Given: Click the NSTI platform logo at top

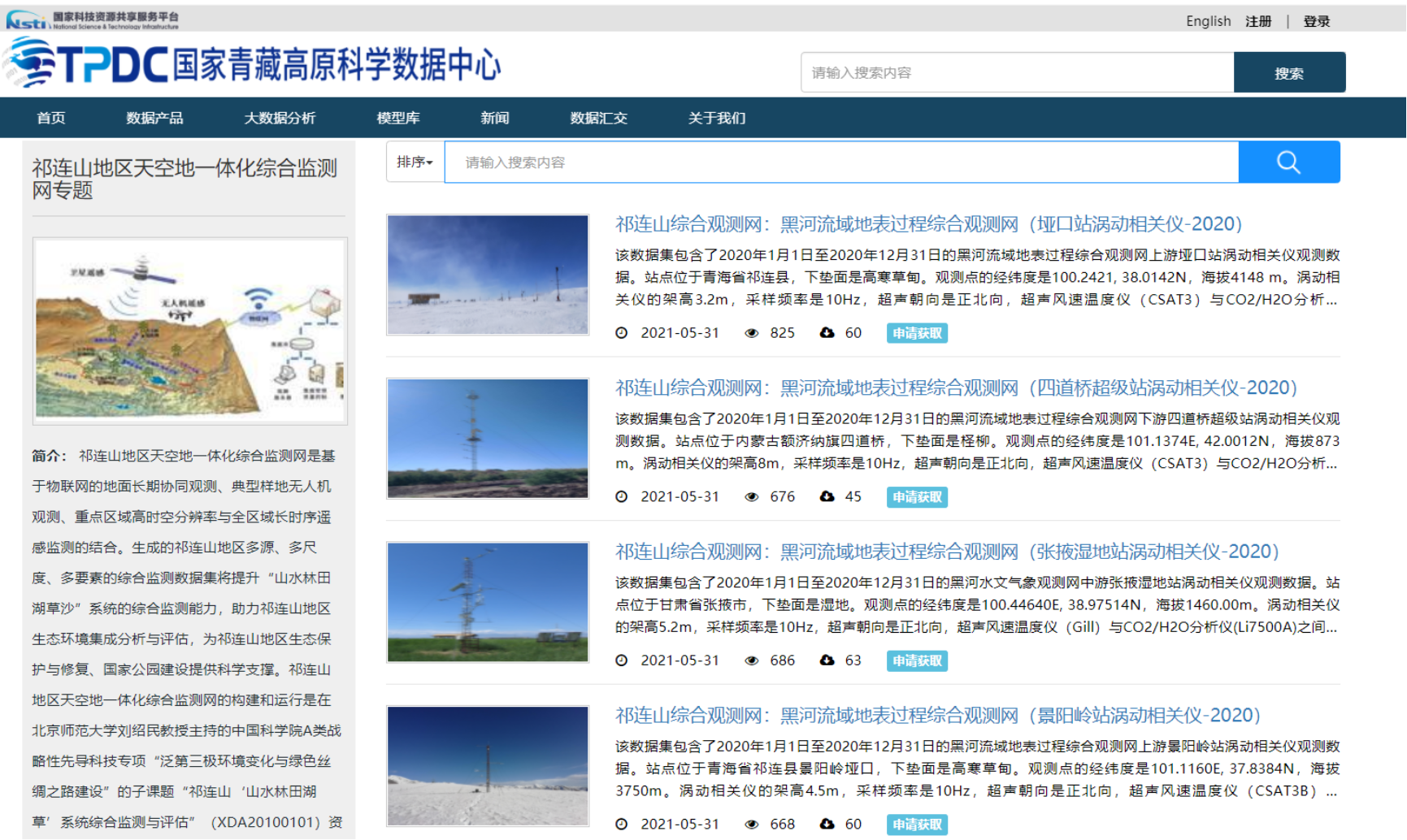Looking at the screenshot, I should 92,20.
